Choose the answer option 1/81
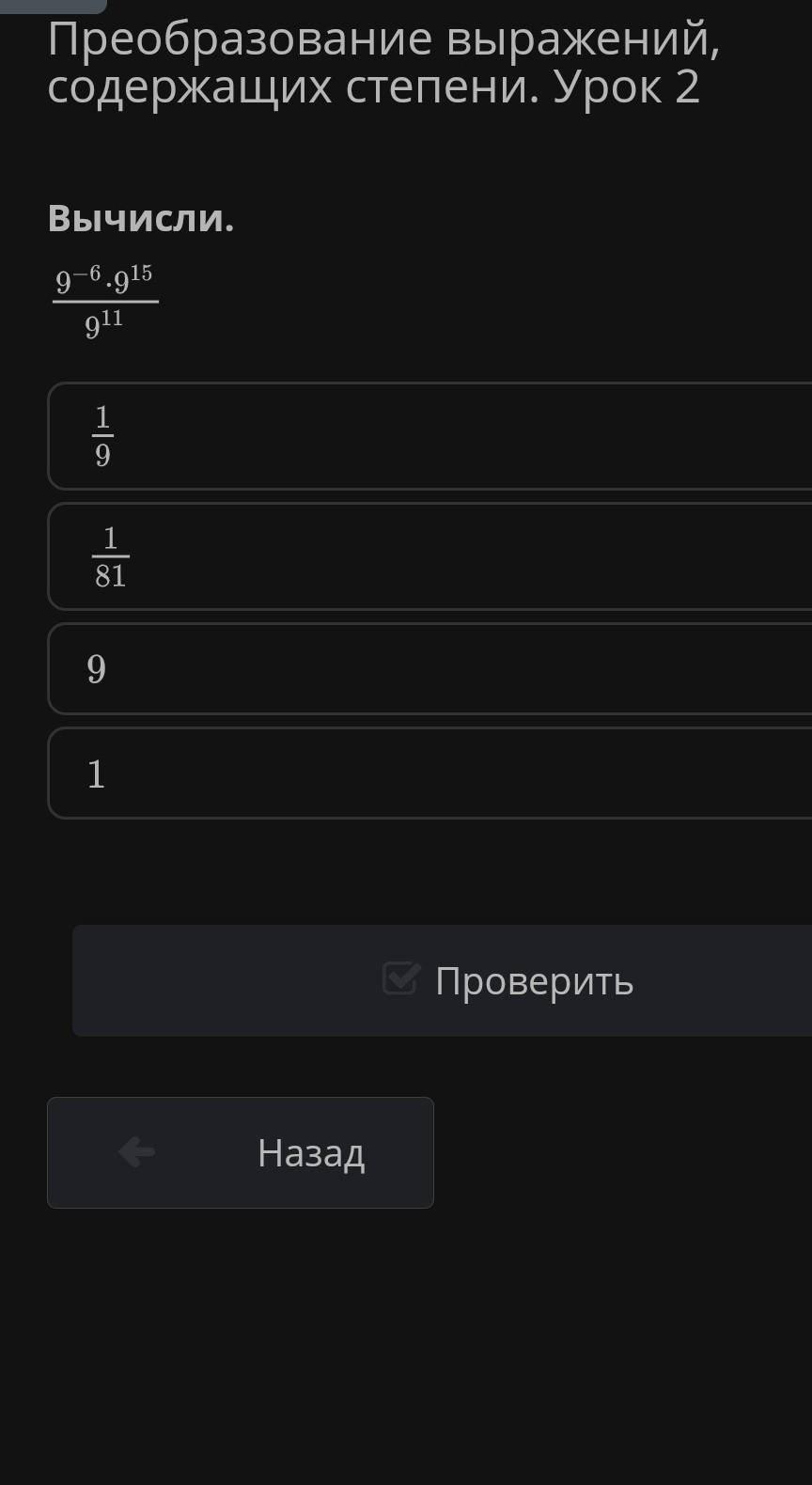Screen dimensions: 812x1485 (x=429, y=556)
